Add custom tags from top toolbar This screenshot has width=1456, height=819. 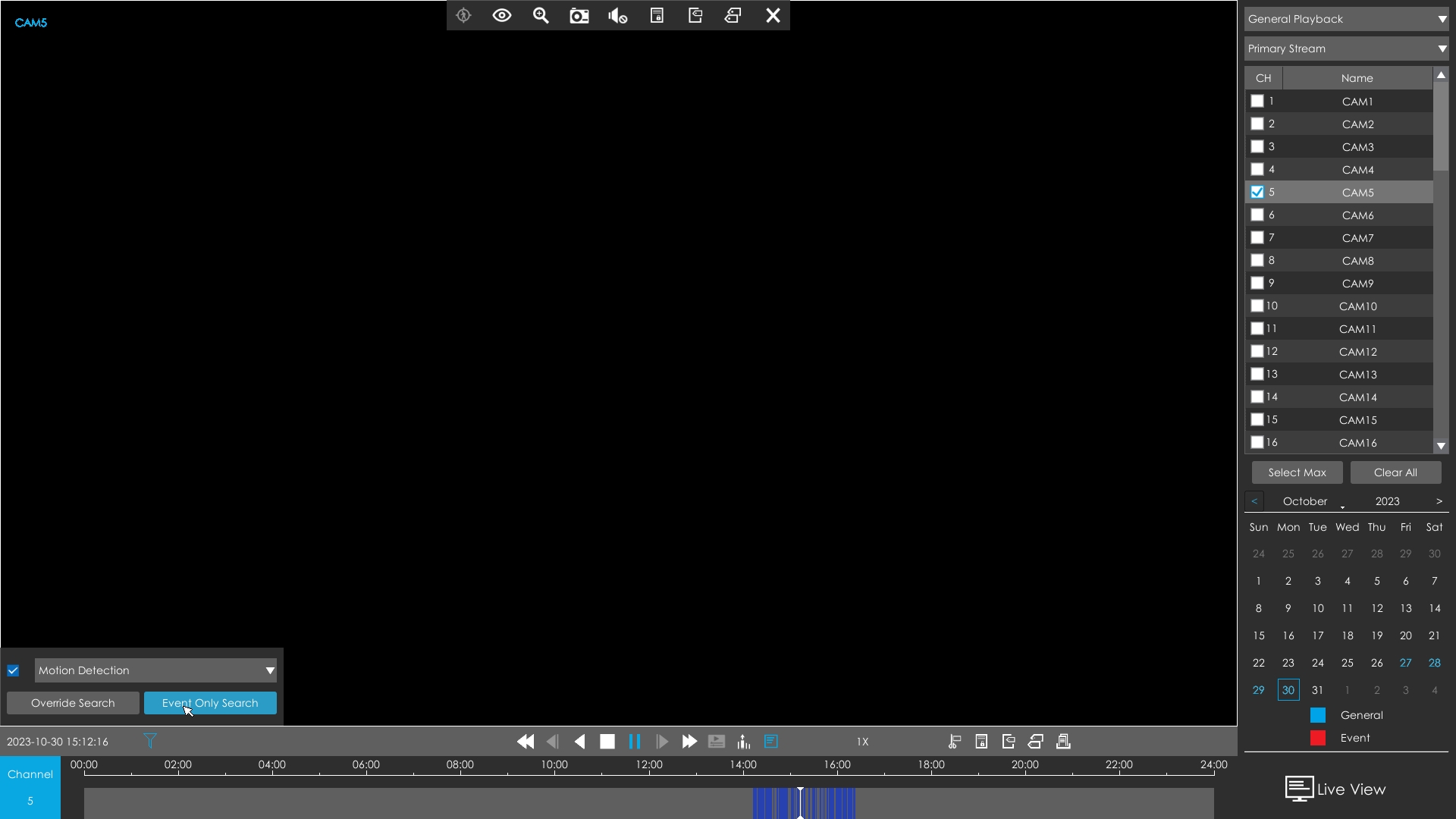733,15
